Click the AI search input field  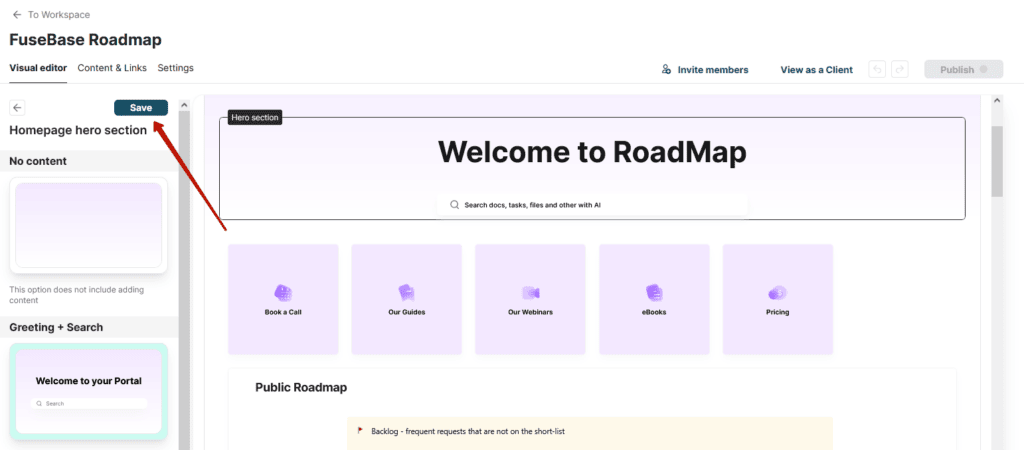click(592, 204)
